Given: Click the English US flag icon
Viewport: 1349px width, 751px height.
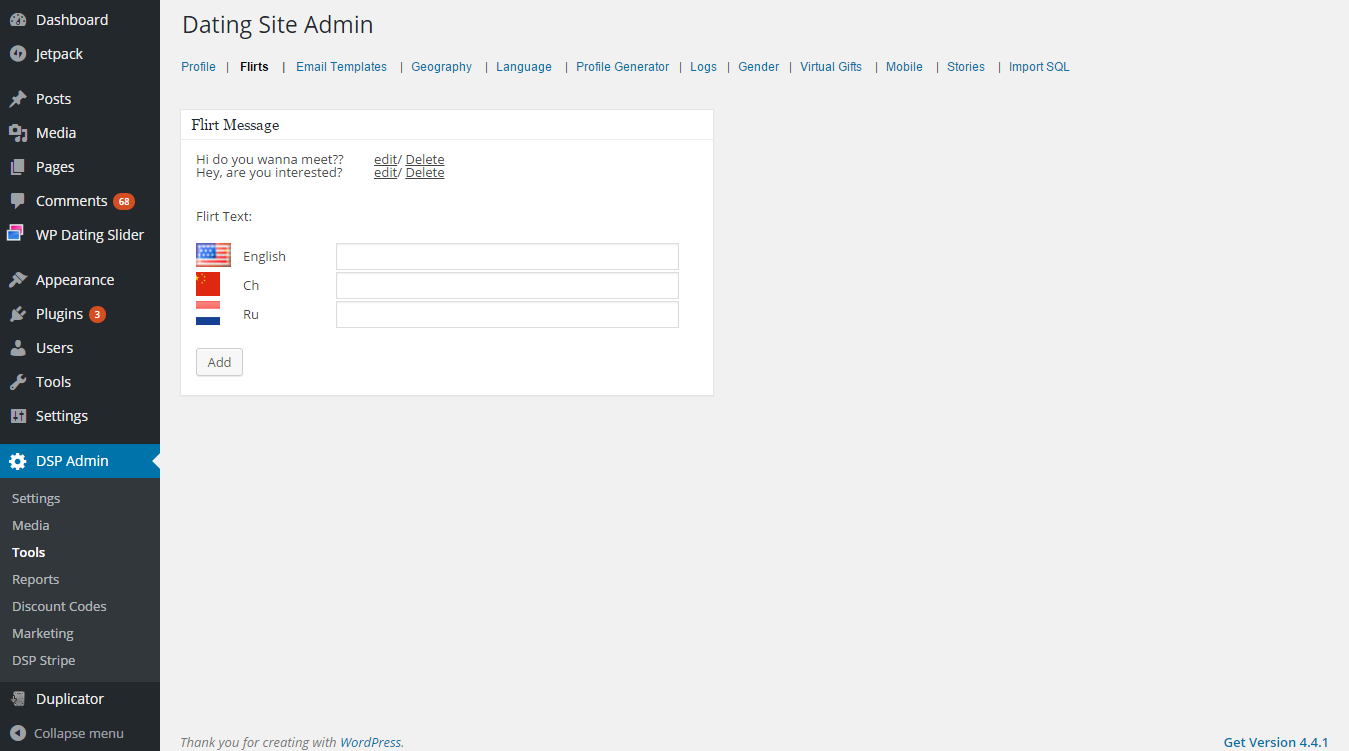Looking at the screenshot, I should point(213,255).
